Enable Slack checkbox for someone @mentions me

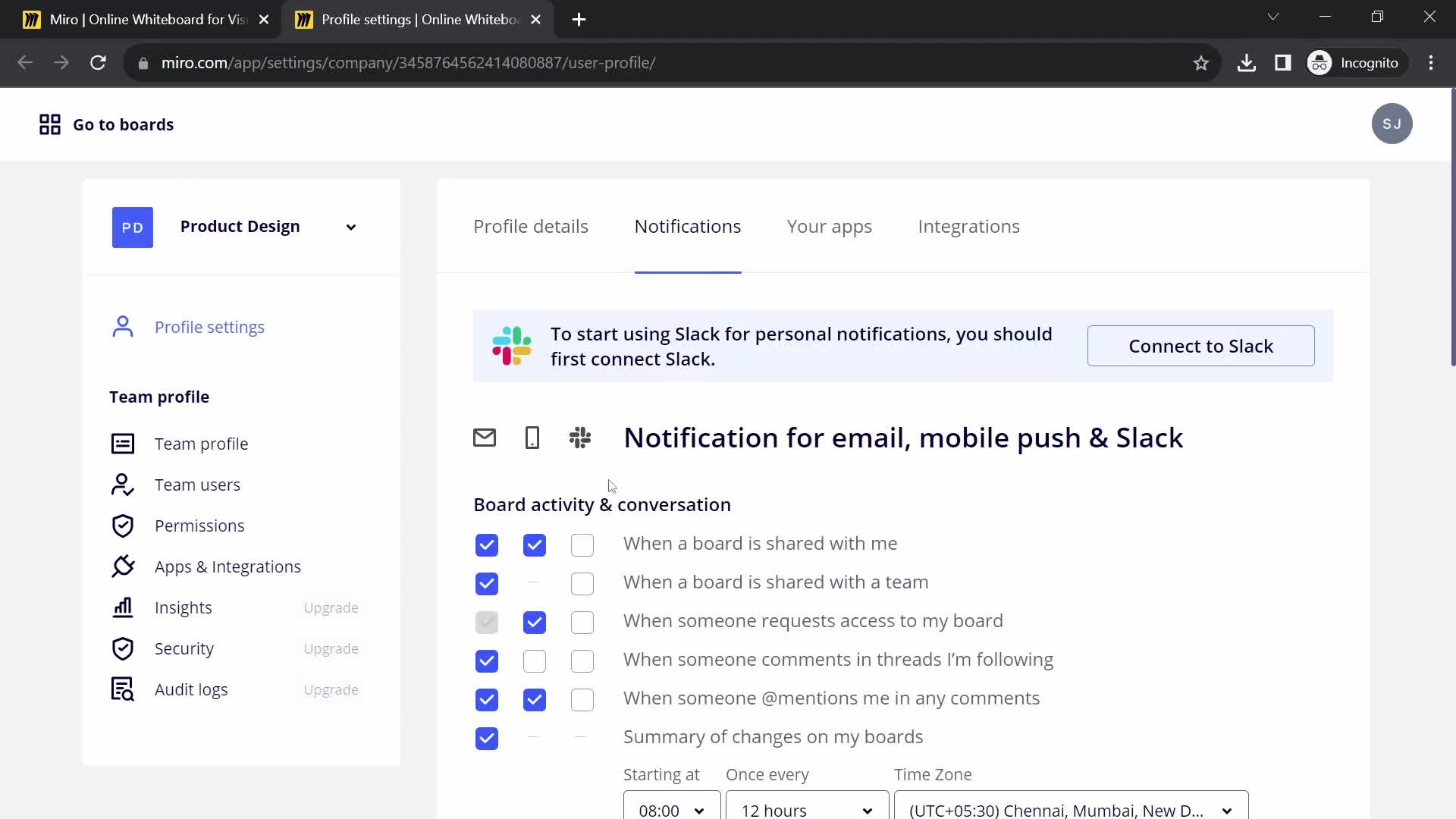point(582,700)
